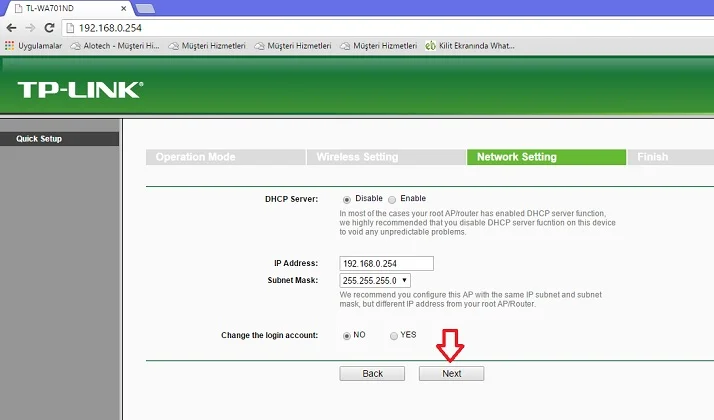Open the Subnet Mask dropdown

coord(376,281)
